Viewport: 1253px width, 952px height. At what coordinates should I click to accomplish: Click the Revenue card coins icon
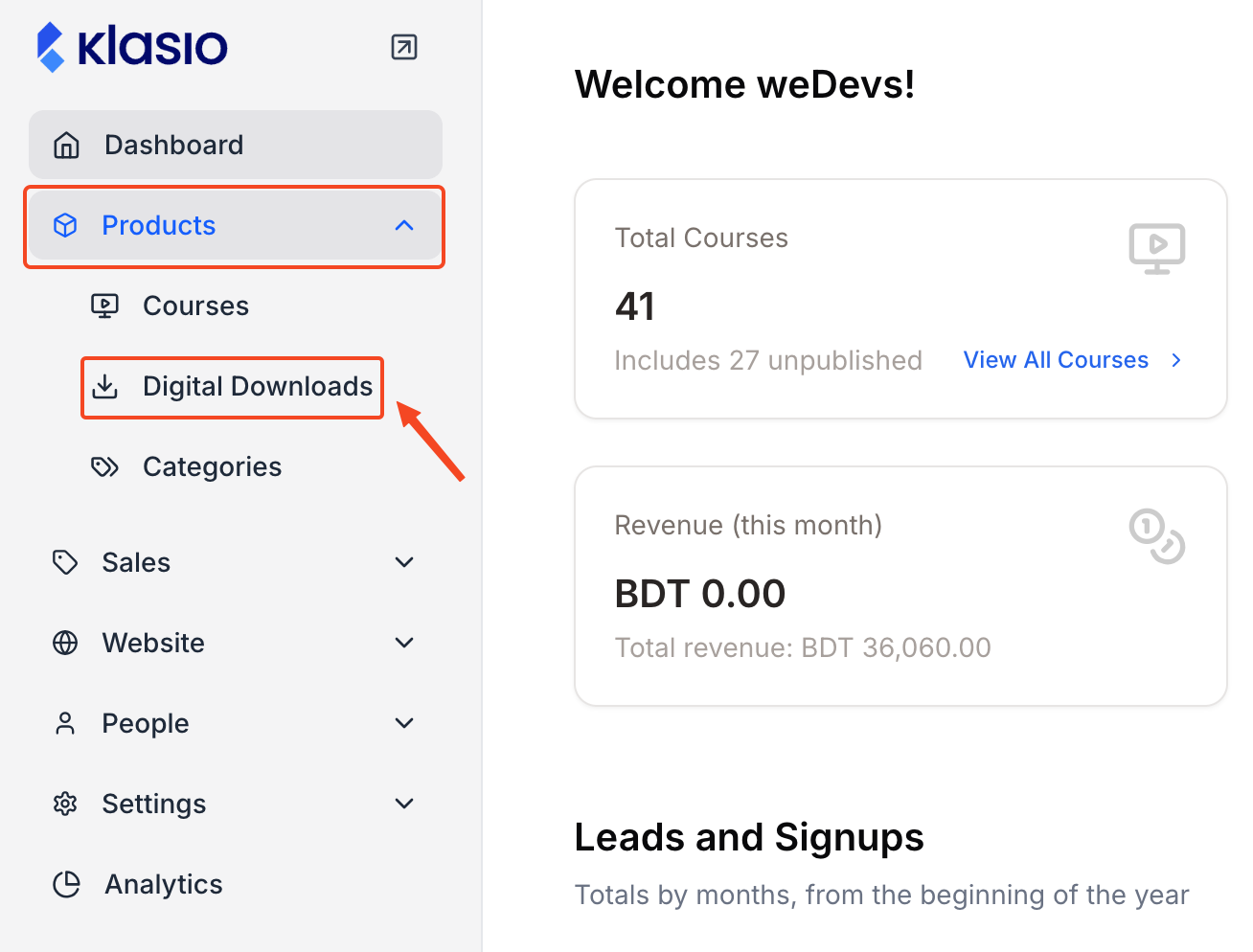tap(1157, 536)
